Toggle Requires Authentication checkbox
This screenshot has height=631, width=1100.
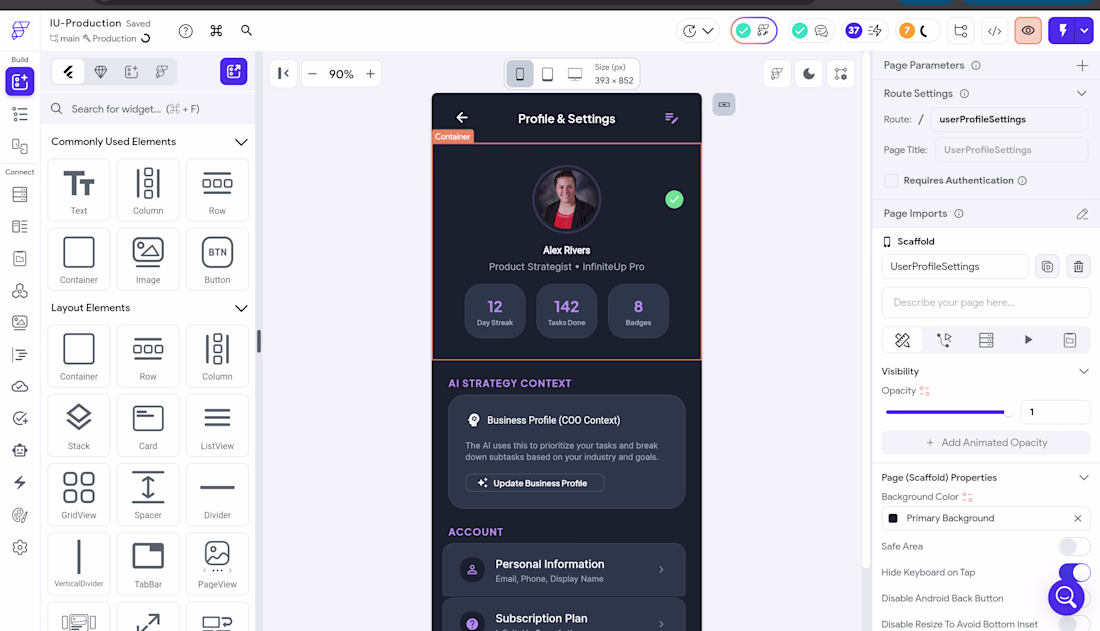coord(891,180)
